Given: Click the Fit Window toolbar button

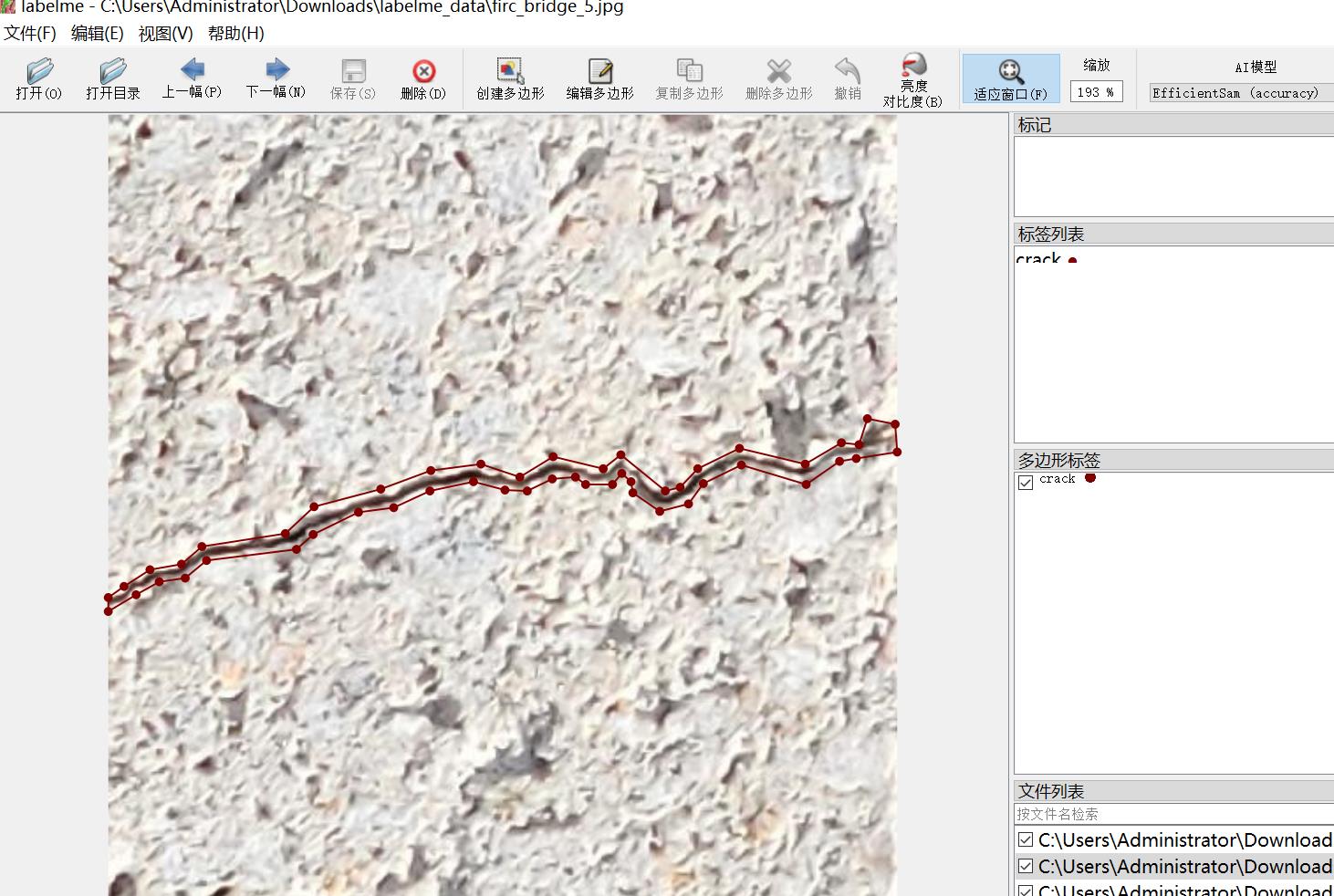Looking at the screenshot, I should pyautogui.click(x=1010, y=78).
